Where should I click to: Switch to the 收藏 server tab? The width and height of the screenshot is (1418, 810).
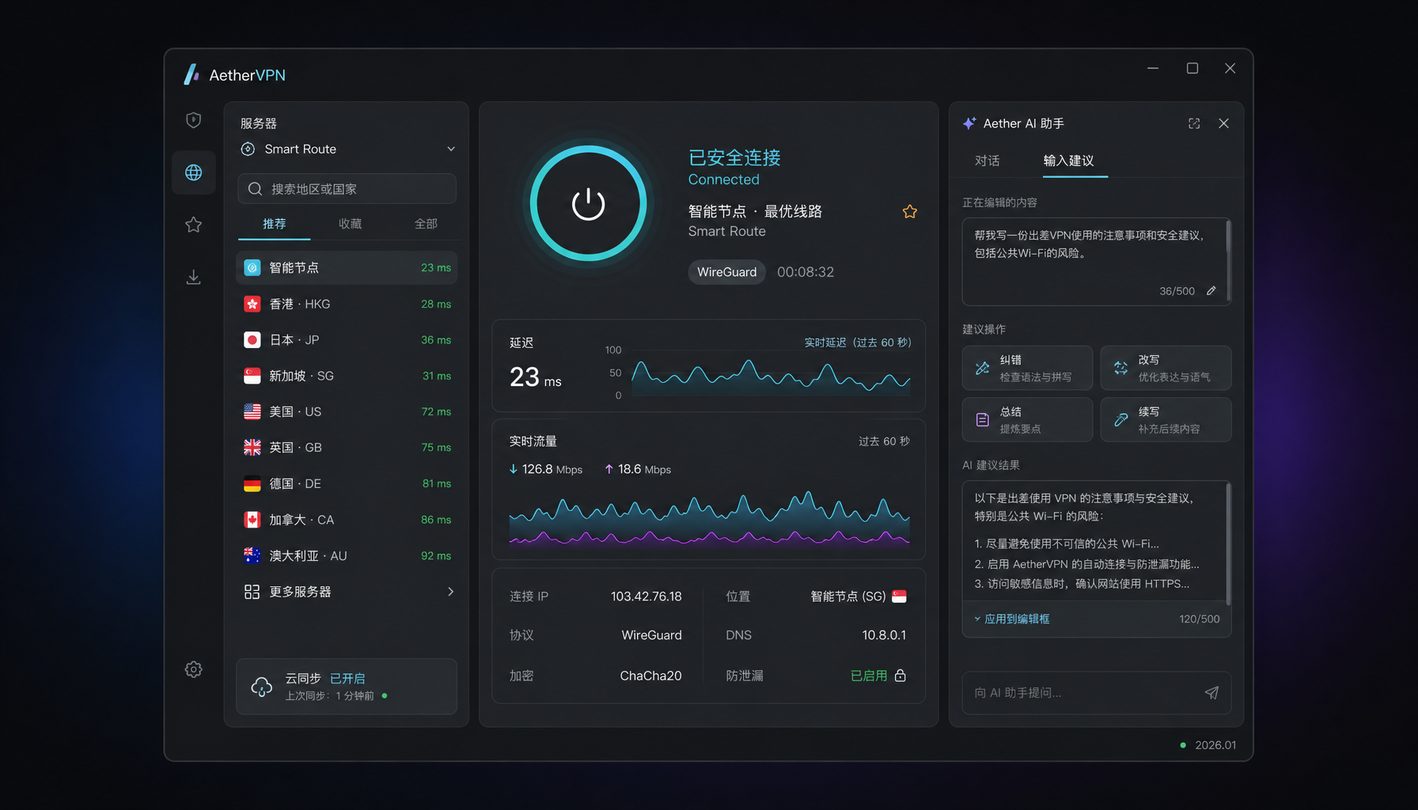point(350,224)
